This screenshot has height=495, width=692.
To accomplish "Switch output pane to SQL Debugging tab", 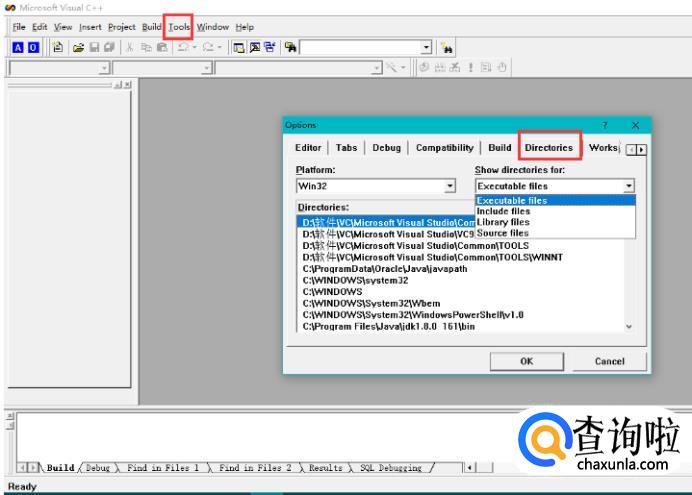I will [x=391, y=468].
